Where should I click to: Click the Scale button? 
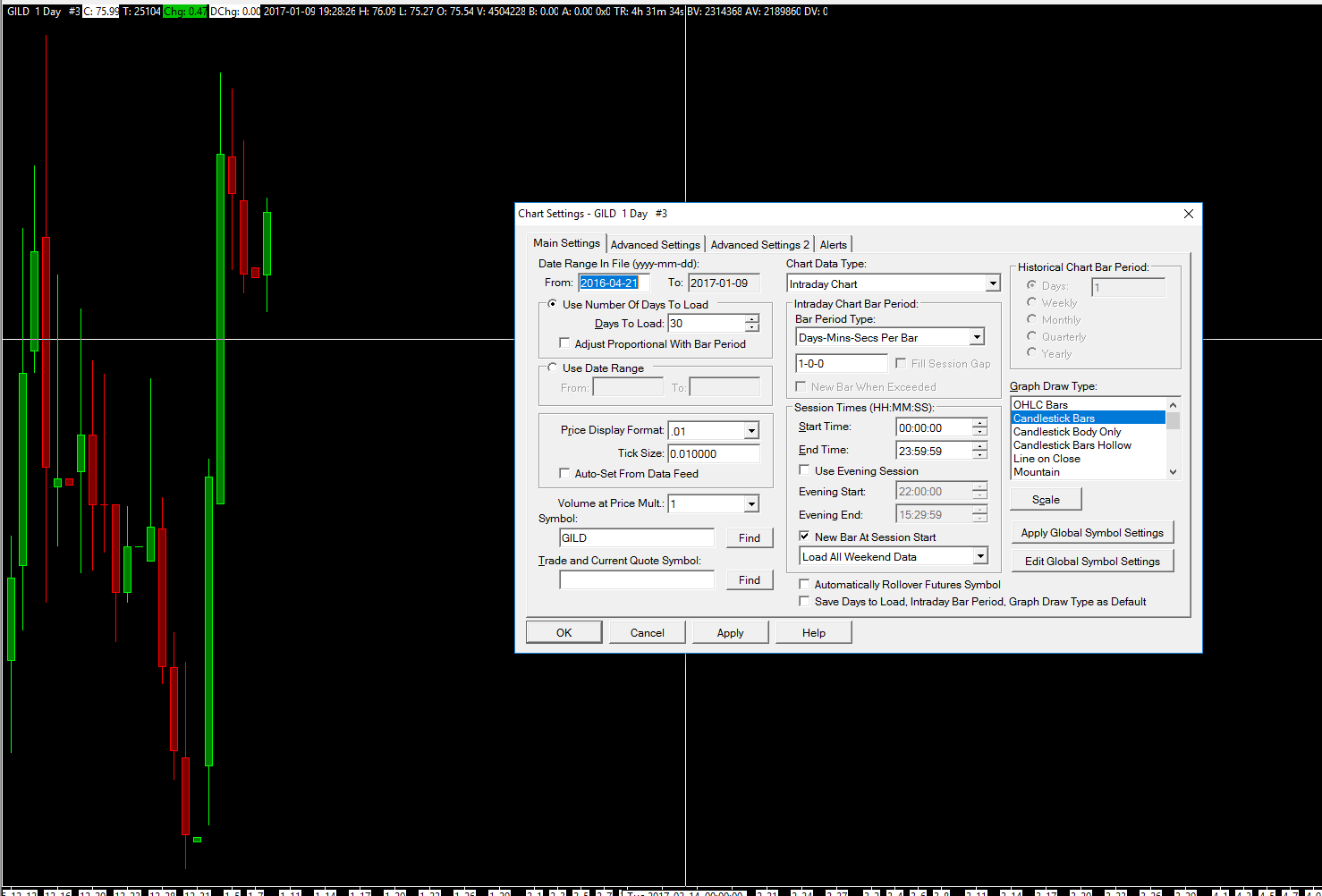[x=1046, y=500]
